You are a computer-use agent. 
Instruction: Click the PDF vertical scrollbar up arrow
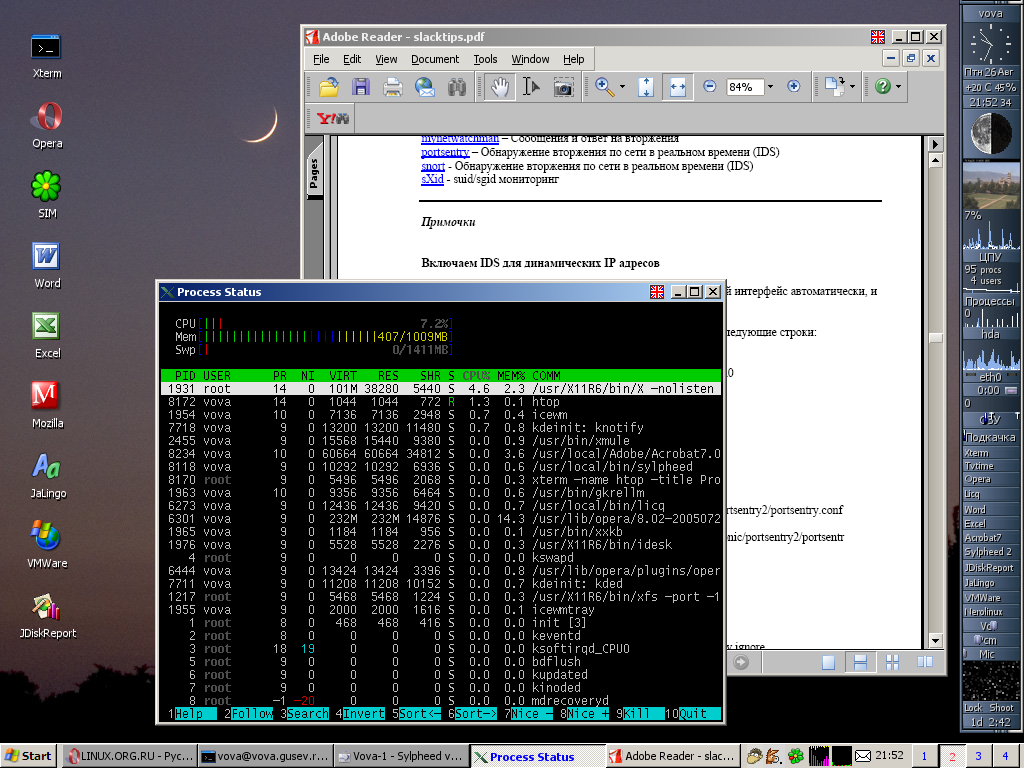point(935,160)
